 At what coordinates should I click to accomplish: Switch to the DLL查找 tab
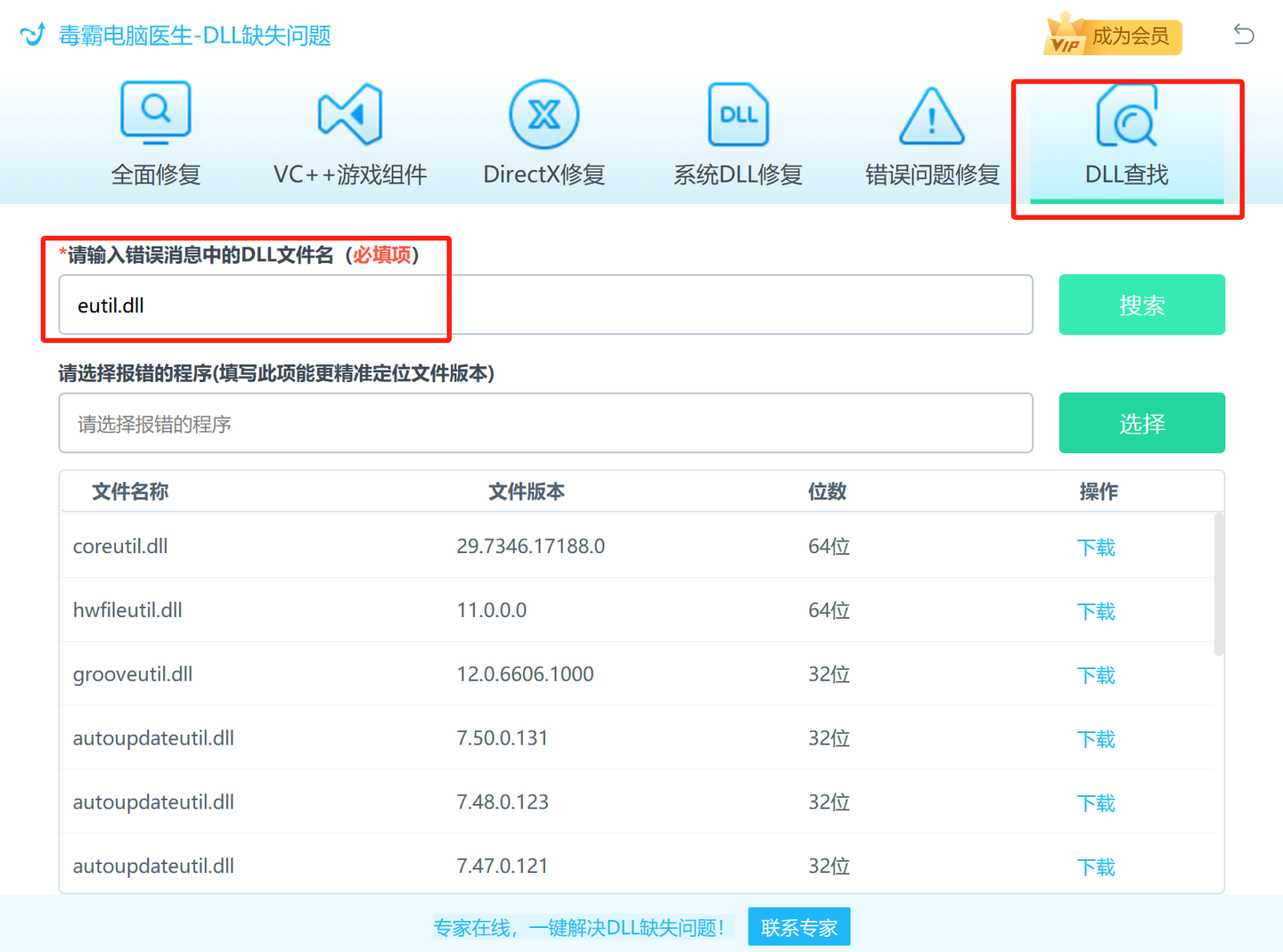[x=1126, y=175]
